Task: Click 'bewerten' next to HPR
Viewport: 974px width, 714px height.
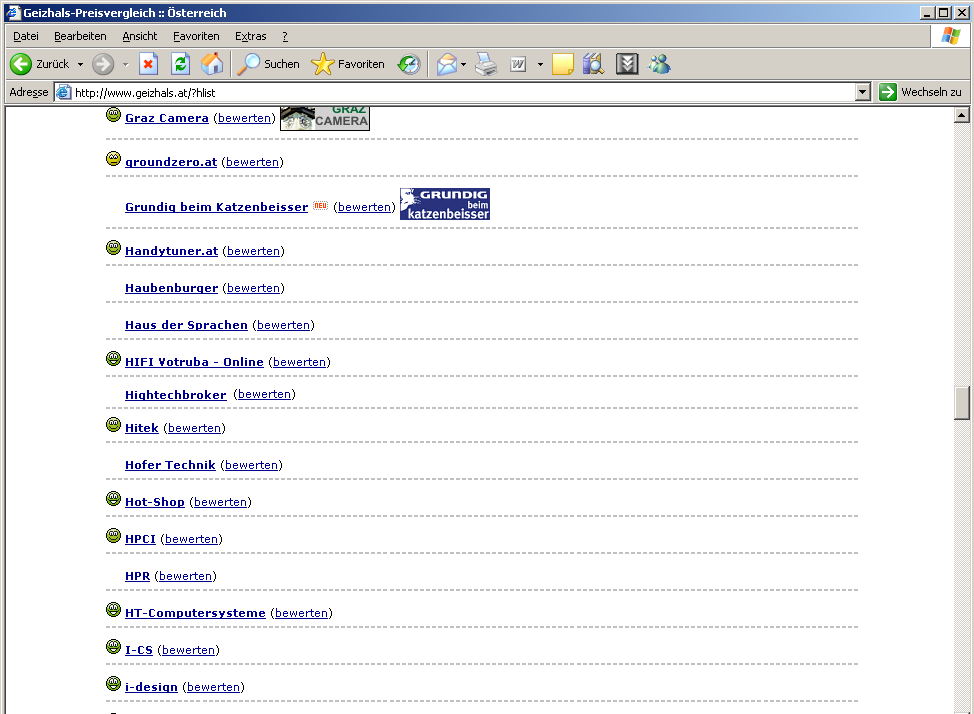Action: [x=185, y=576]
